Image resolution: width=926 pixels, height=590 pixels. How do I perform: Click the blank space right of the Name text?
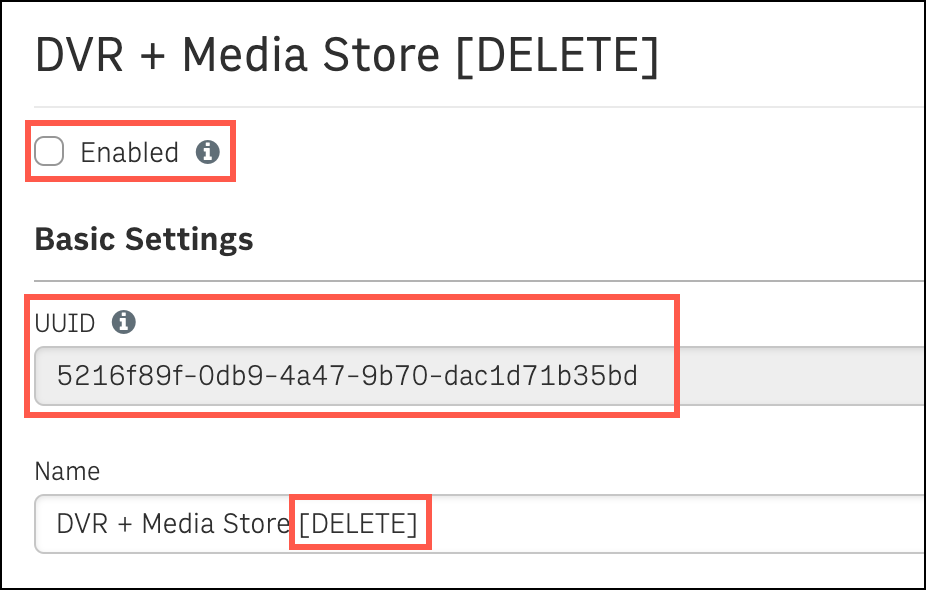pyautogui.click(x=673, y=524)
